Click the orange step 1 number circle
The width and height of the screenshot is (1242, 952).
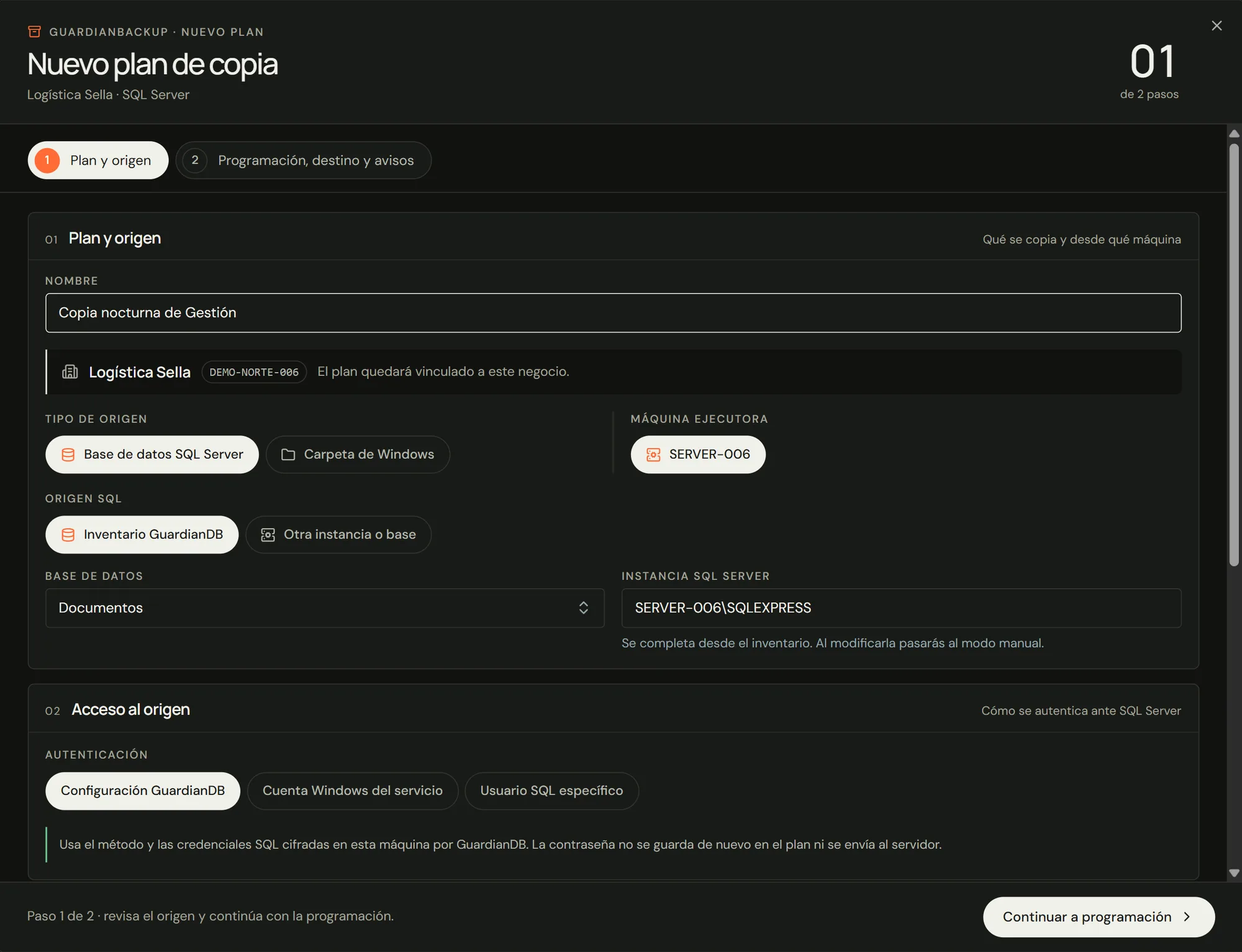[x=47, y=160]
